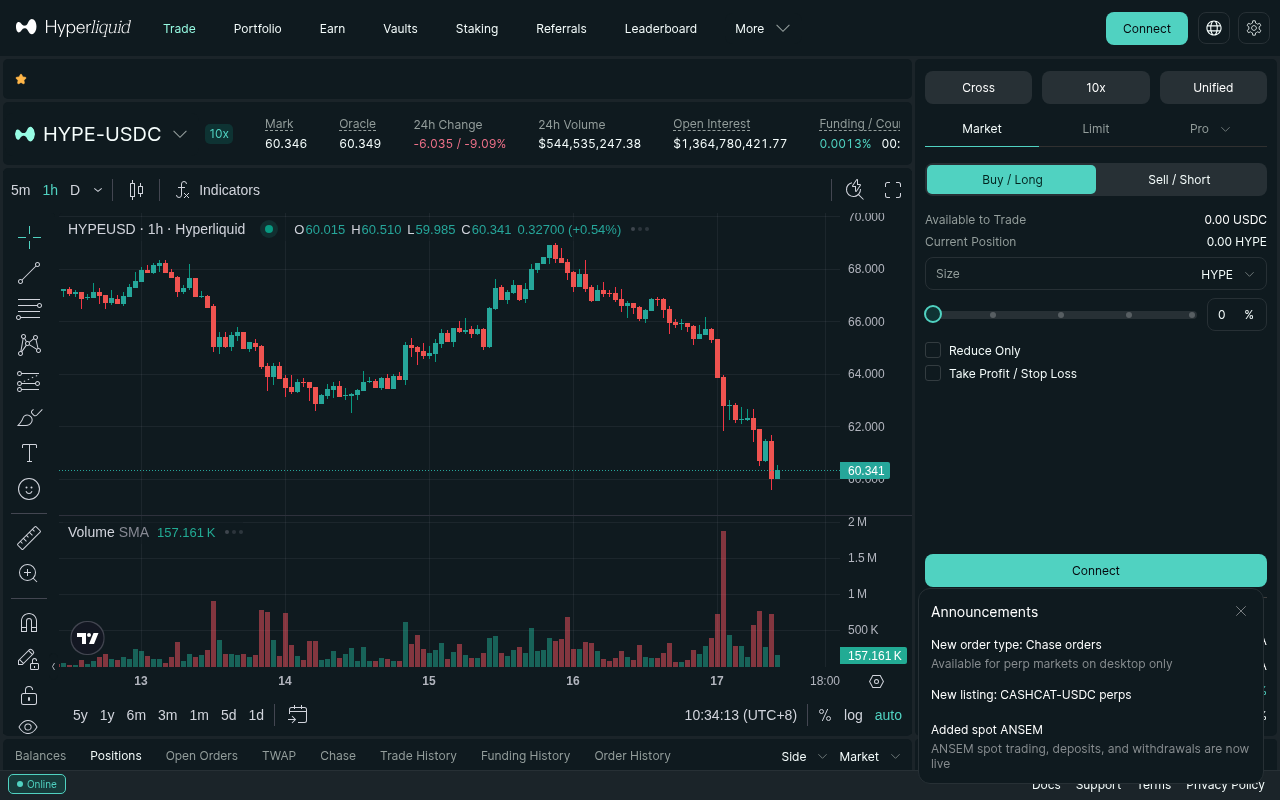Open the emoji icons tool
Viewport: 1280px width, 800px height.
29,489
